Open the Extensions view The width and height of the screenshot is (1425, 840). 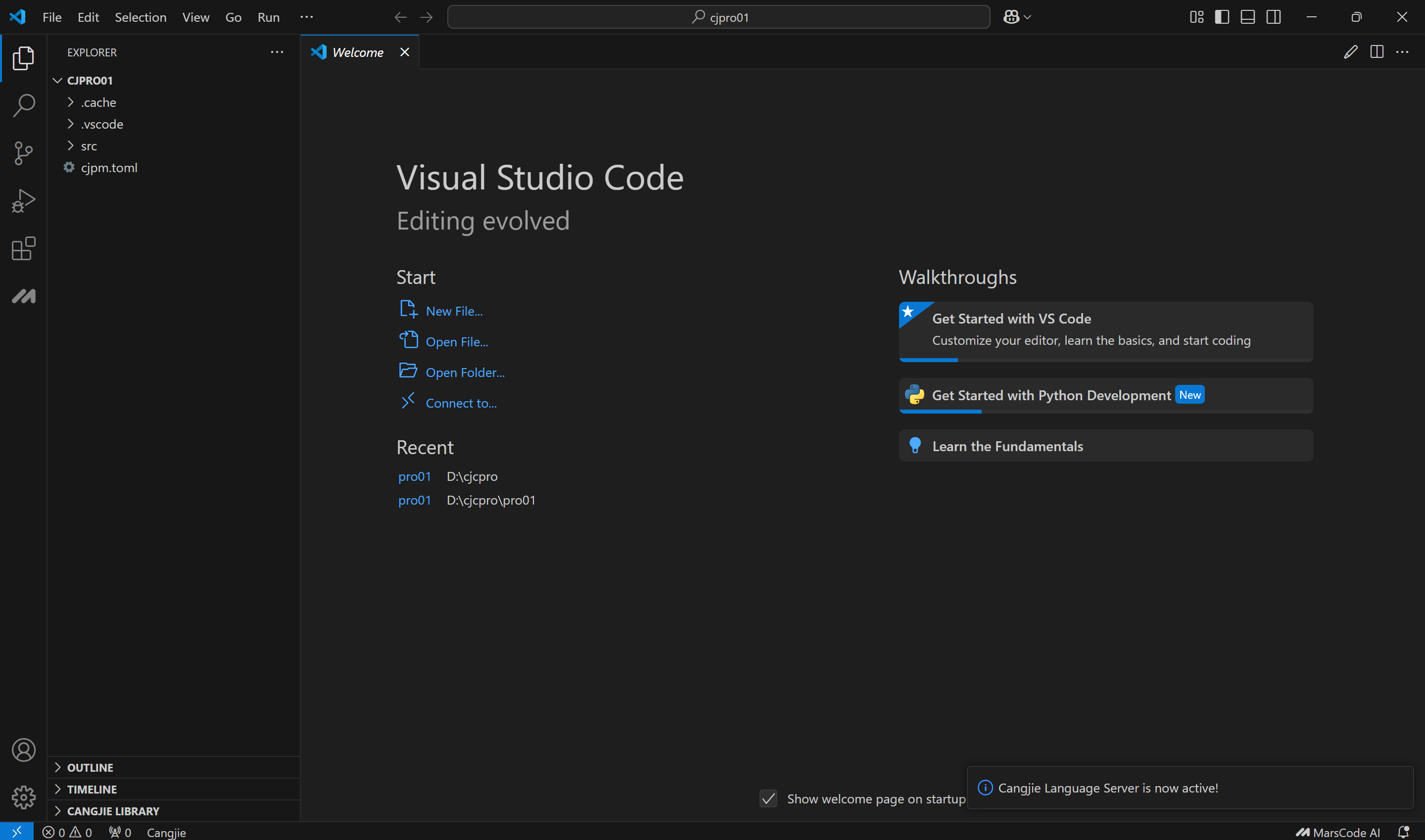point(23,248)
